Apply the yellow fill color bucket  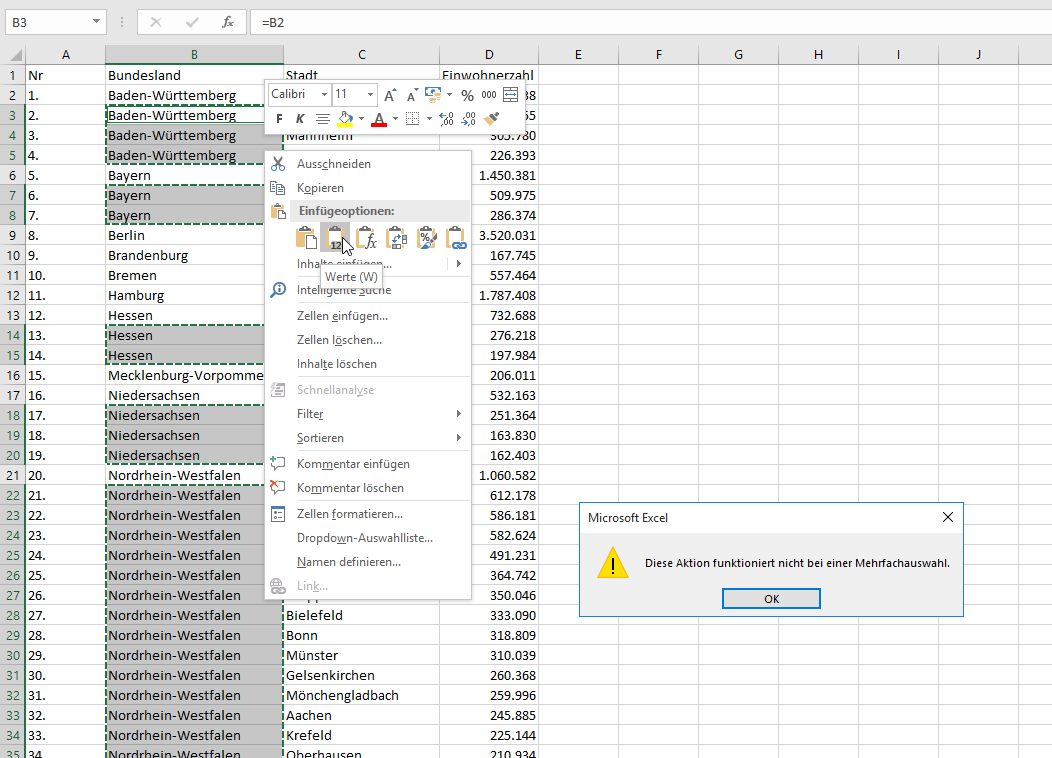[345, 119]
